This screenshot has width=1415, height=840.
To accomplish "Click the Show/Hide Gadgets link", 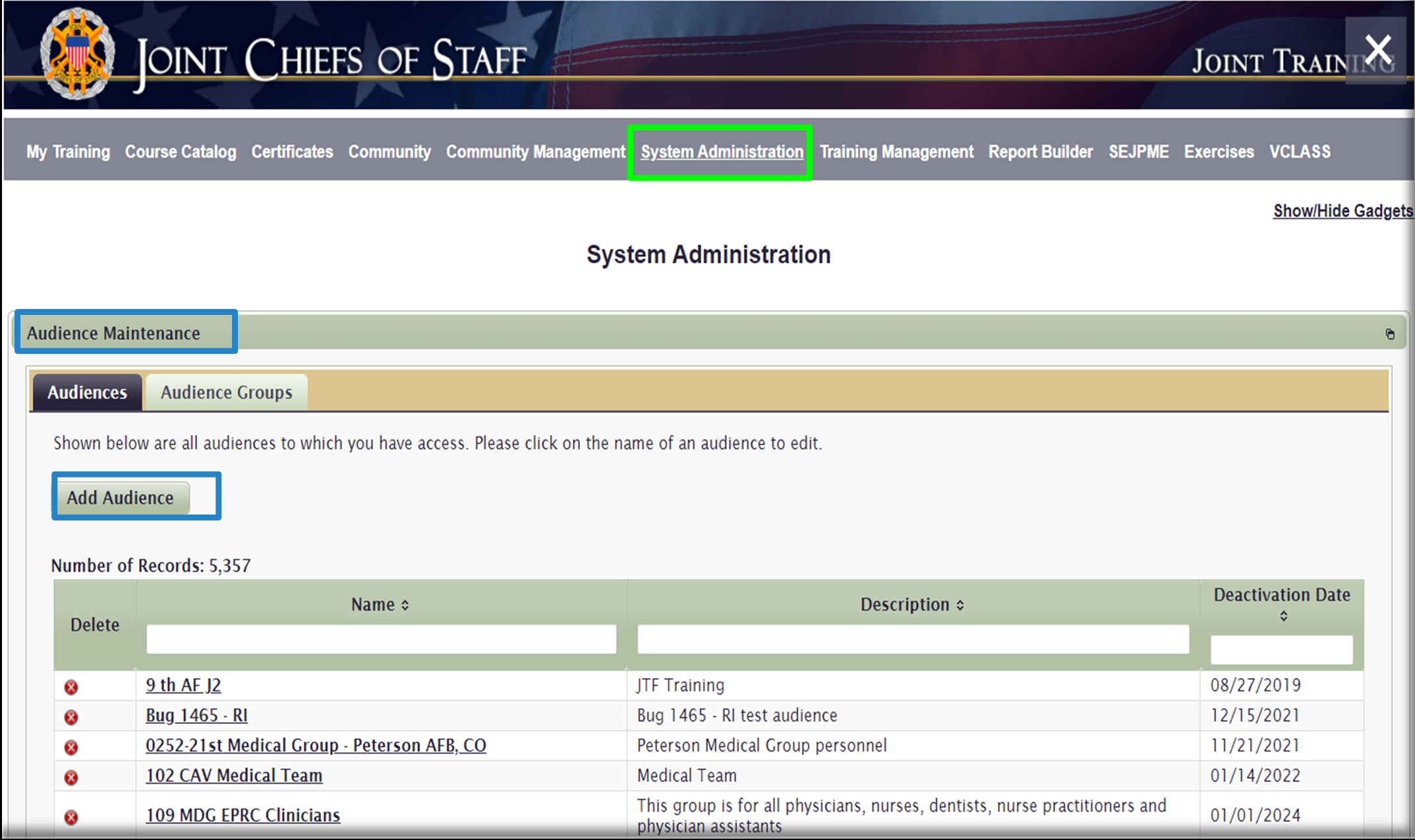I will click(1343, 211).
